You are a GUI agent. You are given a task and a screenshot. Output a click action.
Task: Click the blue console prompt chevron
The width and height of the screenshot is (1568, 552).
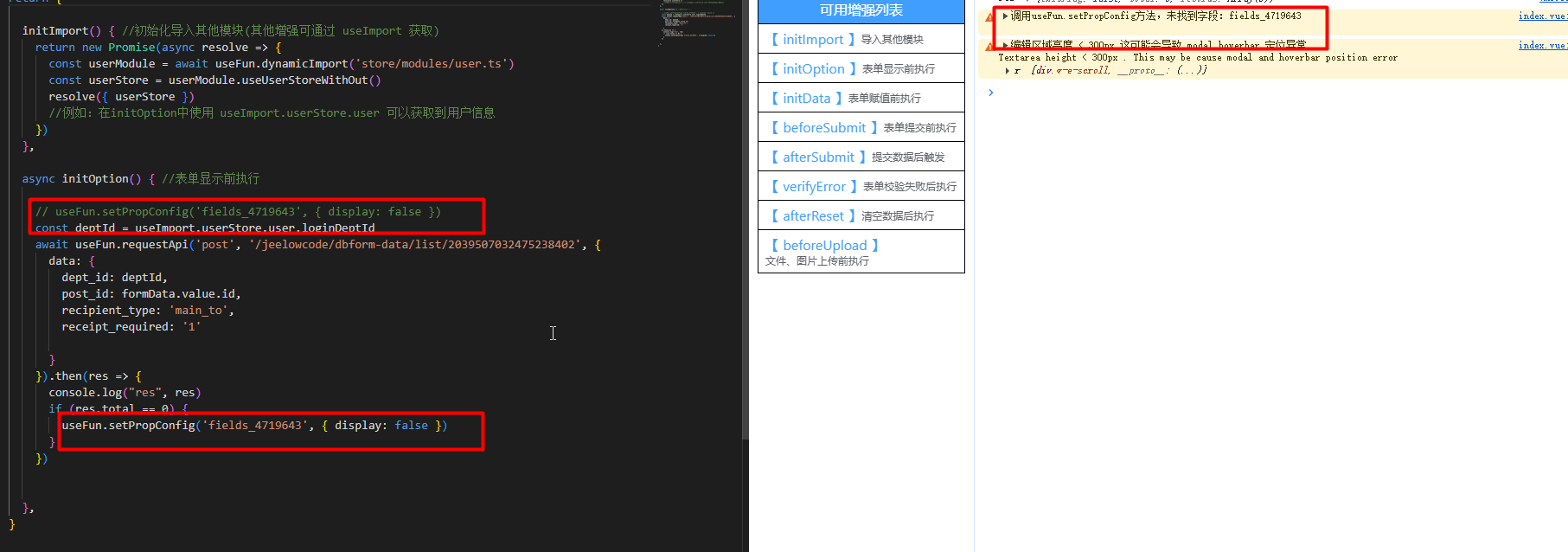click(x=991, y=93)
